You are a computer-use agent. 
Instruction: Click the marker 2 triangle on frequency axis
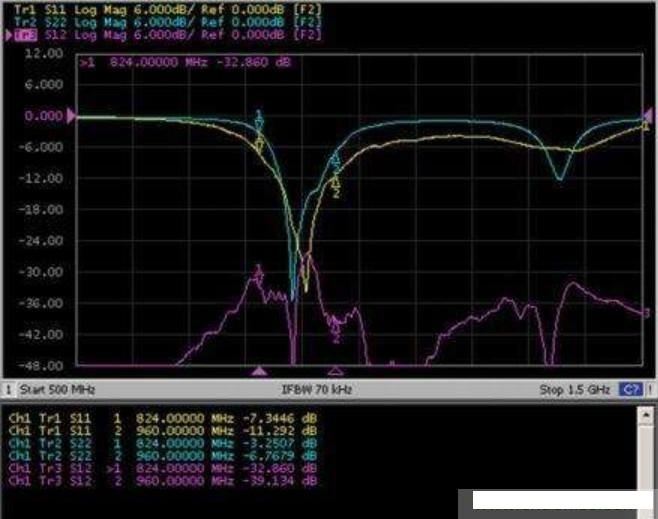[x=336, y=370]
